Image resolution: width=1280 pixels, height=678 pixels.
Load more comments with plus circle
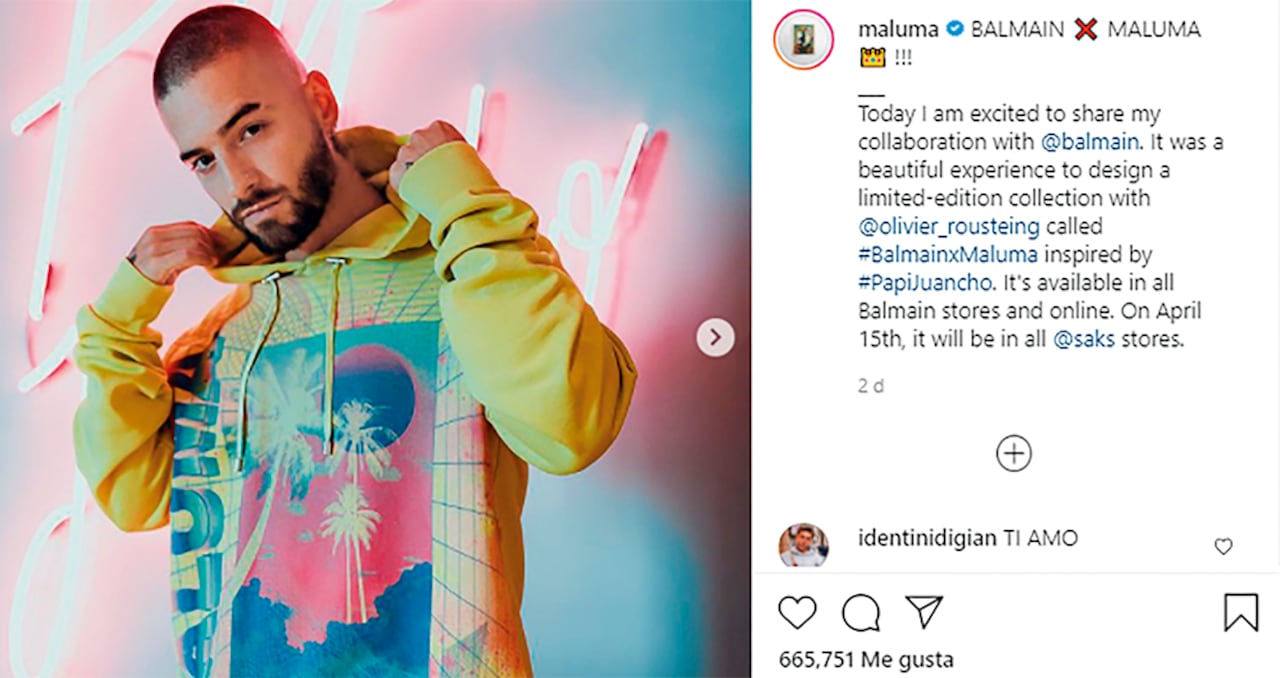1014,454
